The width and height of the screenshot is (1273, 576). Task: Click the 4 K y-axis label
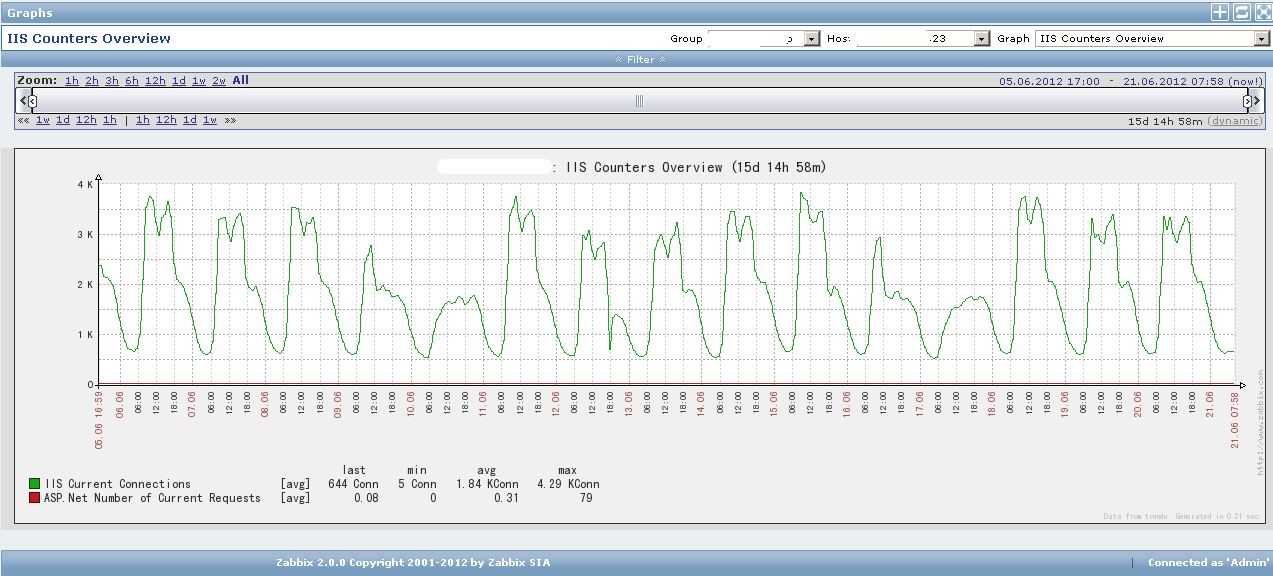click(84, 185)
